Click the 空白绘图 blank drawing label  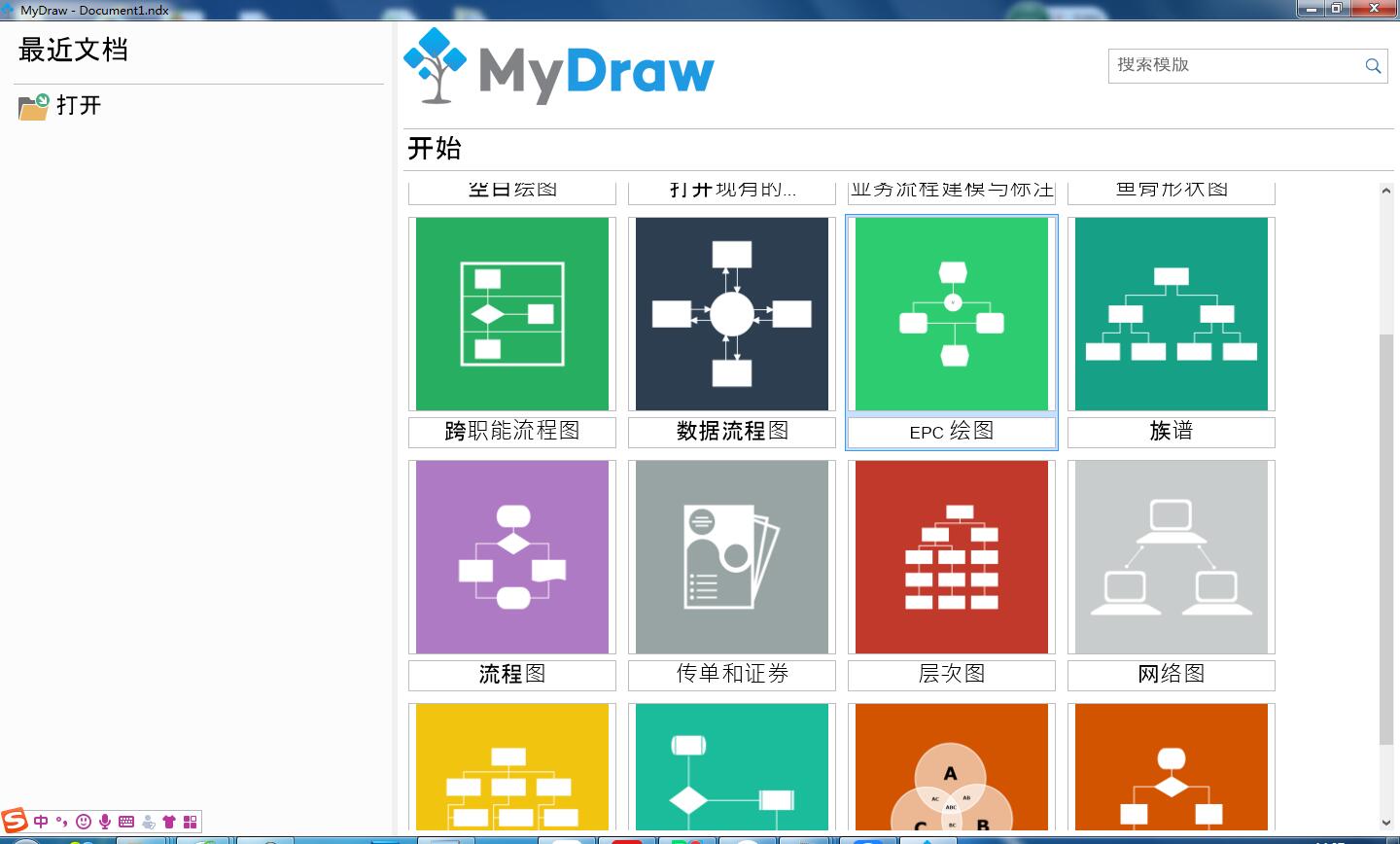coord(512,191)
